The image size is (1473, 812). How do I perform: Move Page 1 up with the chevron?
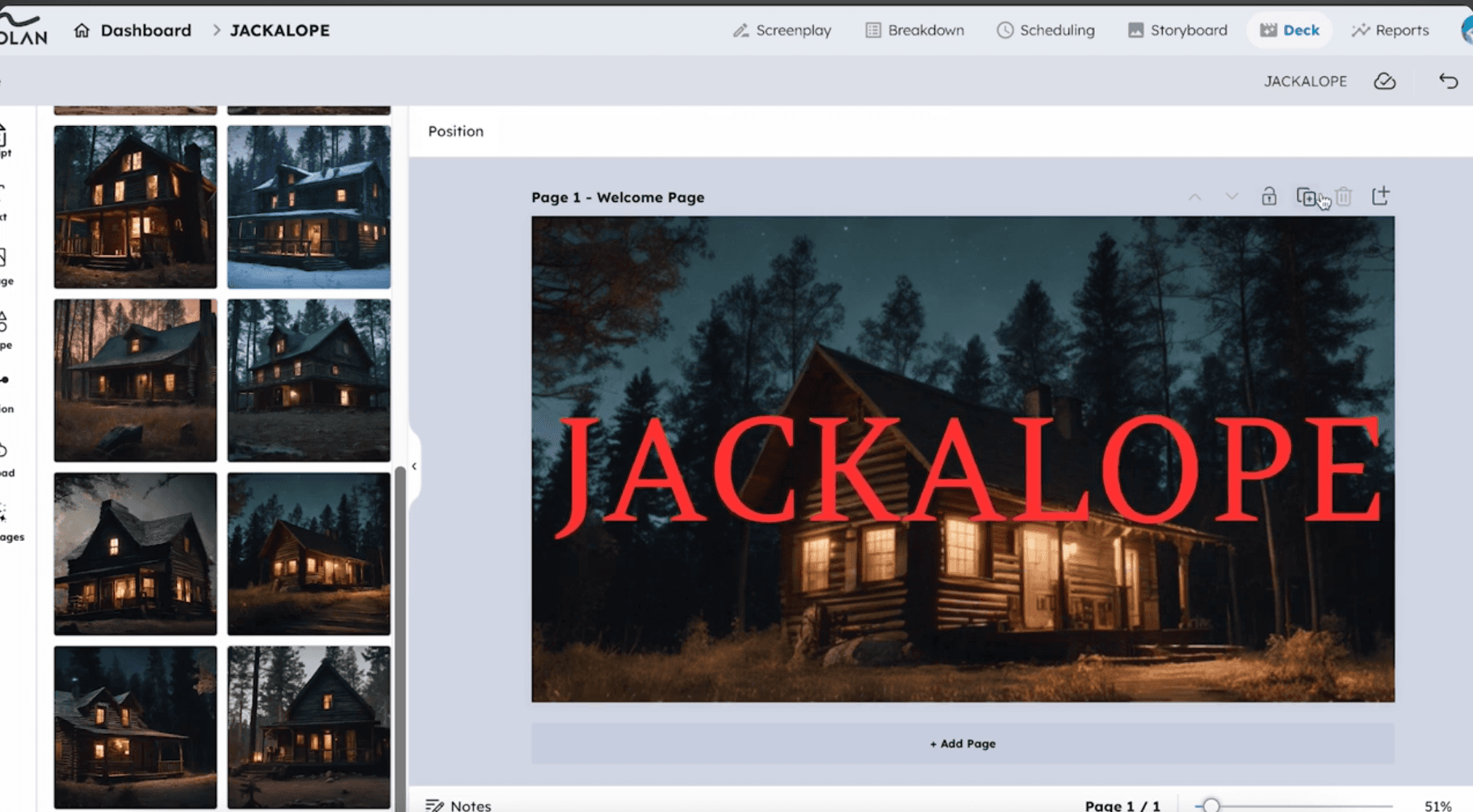tap(1194, 196)
